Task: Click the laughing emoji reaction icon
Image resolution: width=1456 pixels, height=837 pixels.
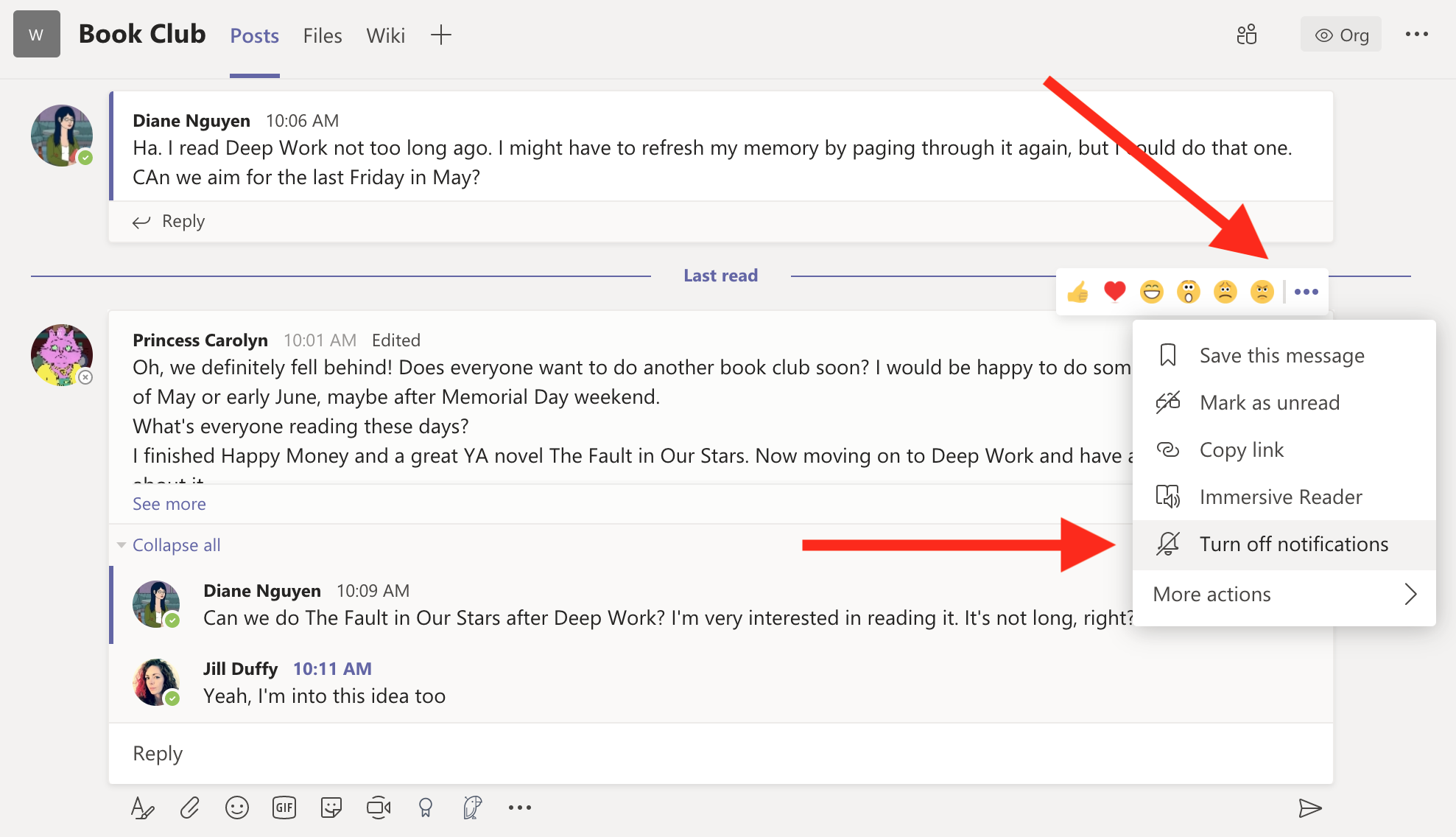Action: click(1155, 291)
